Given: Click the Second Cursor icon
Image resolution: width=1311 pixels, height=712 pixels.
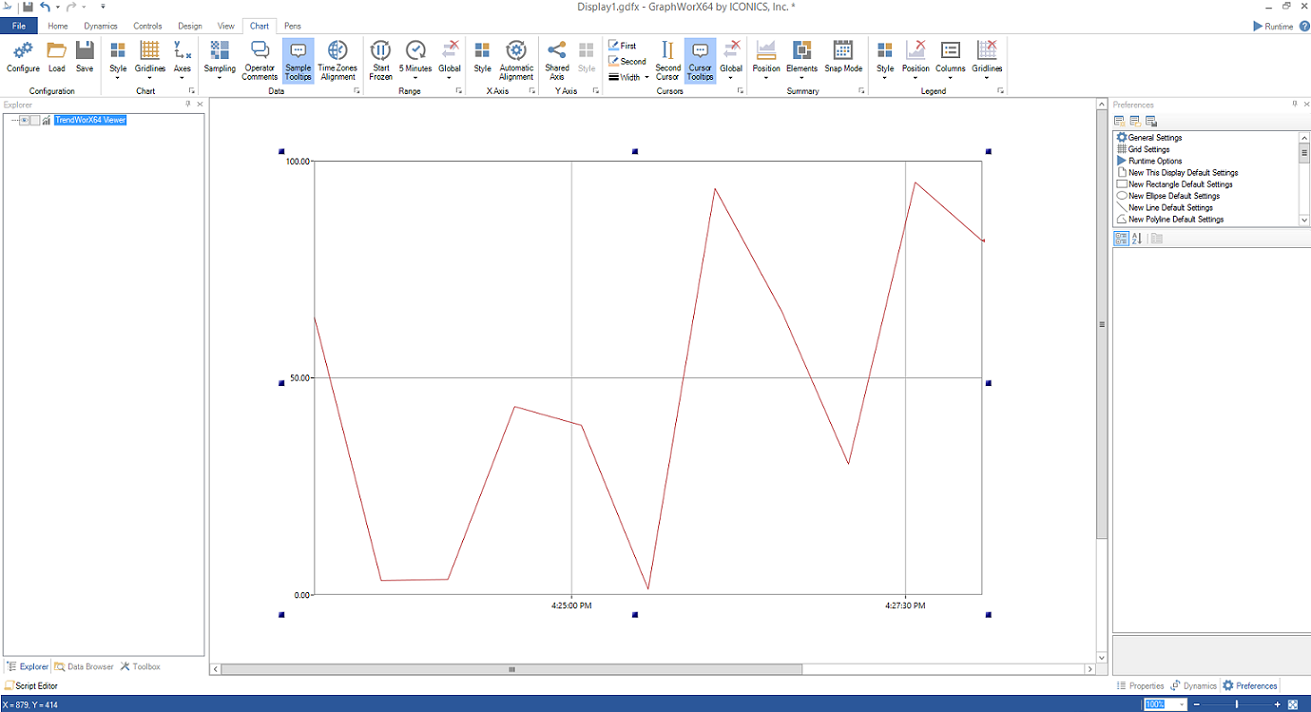Looking at the screenshot, I should [668, 58].
